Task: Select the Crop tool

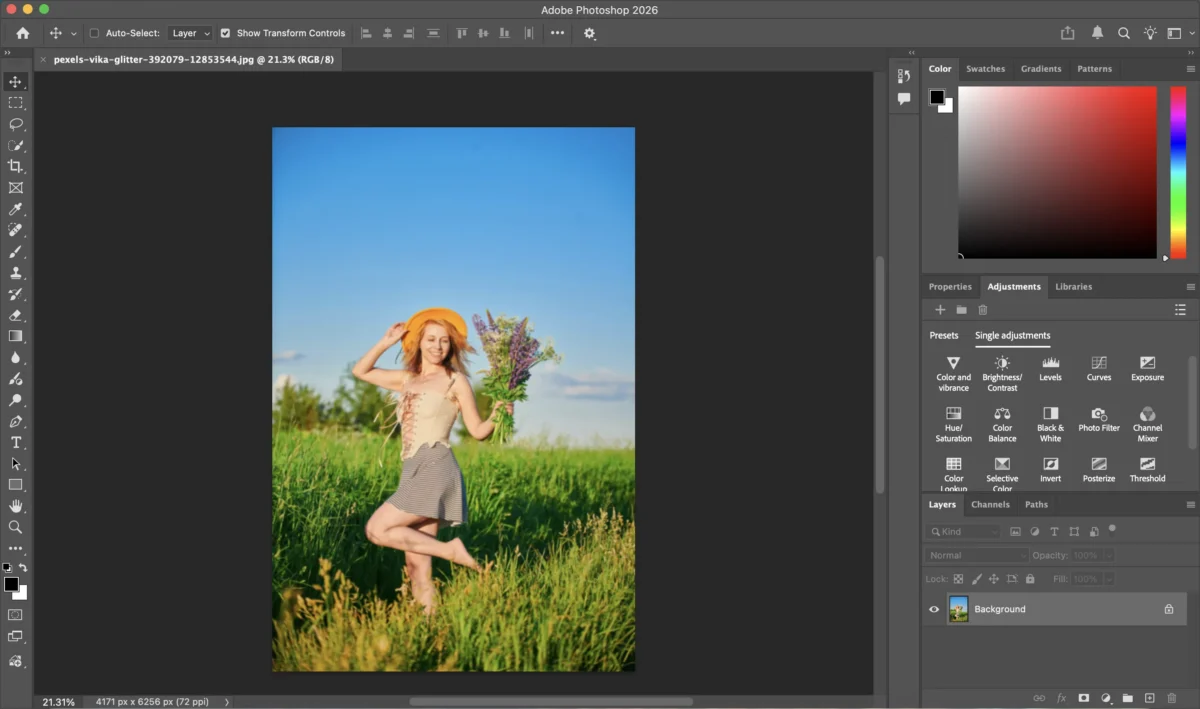Action: coord(15,166)
